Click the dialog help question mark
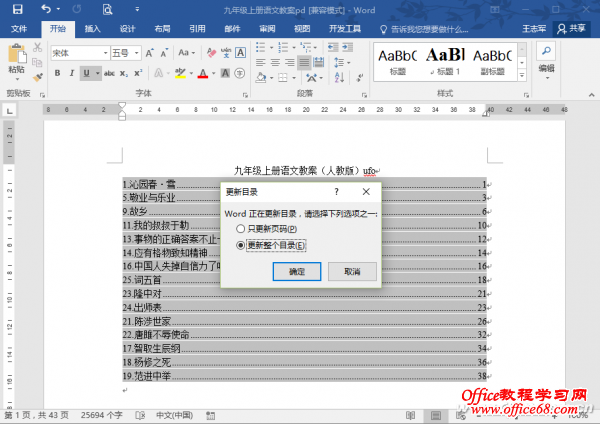 [336, 192]
